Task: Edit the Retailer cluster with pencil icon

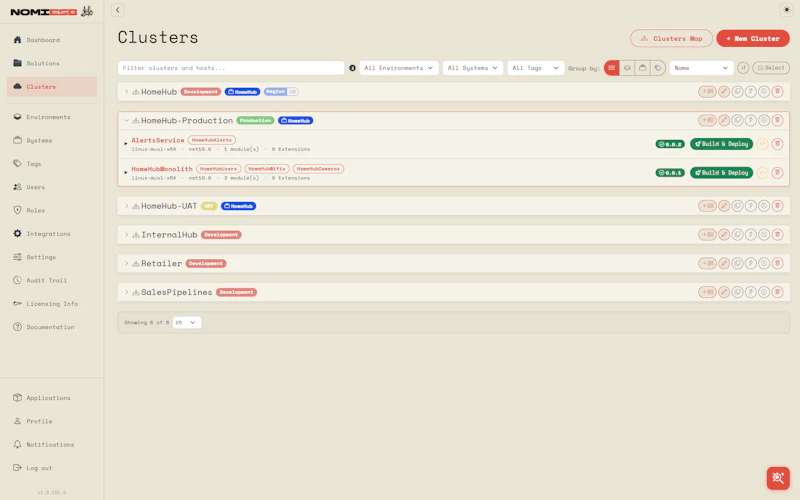Action: pyautogui.click(x=724, y=263)
